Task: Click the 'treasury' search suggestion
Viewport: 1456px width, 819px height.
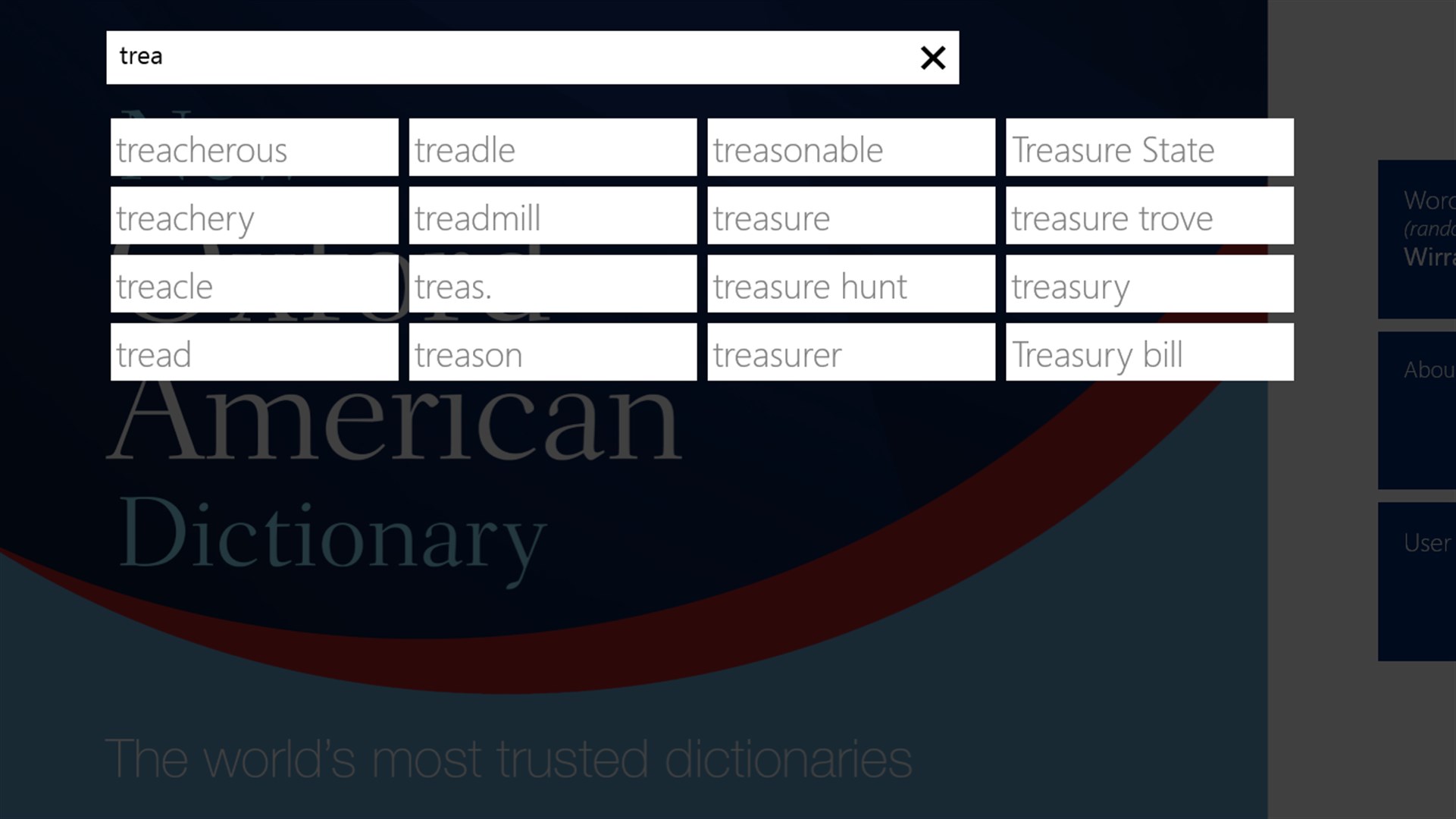Action: (1149, 284)
